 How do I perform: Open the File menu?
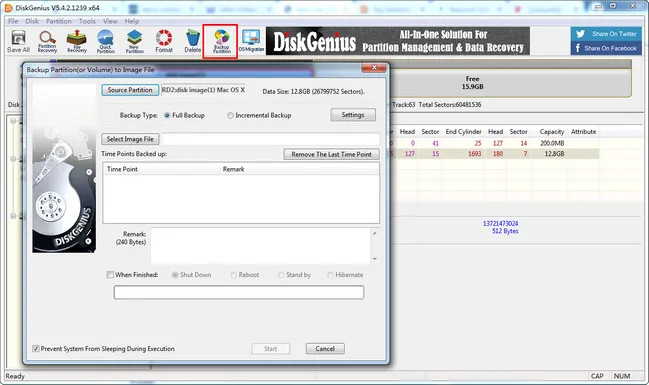[13, 21]
